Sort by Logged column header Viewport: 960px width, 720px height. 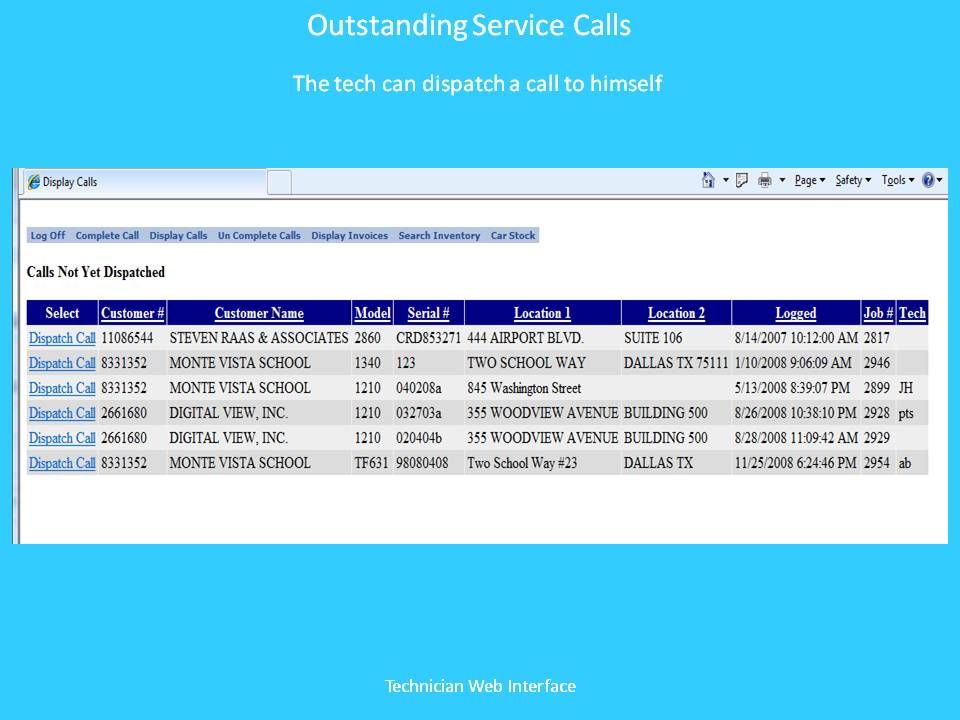point(795,313)
